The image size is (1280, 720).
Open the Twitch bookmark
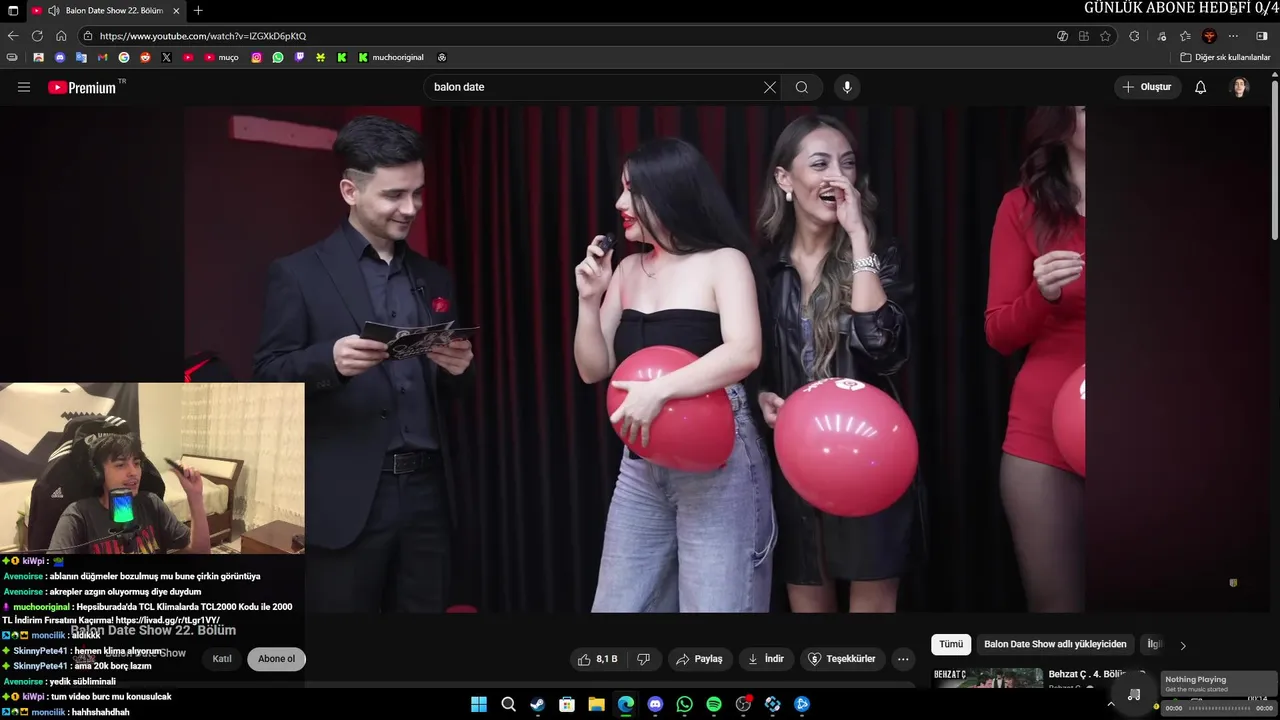tap(299, 58)
